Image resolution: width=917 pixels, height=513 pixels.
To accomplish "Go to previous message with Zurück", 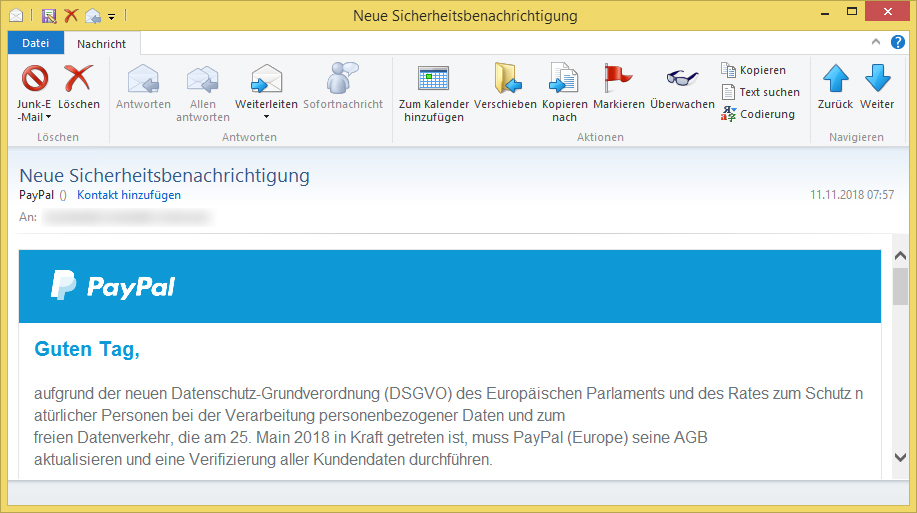I will [x=835, y=88].
